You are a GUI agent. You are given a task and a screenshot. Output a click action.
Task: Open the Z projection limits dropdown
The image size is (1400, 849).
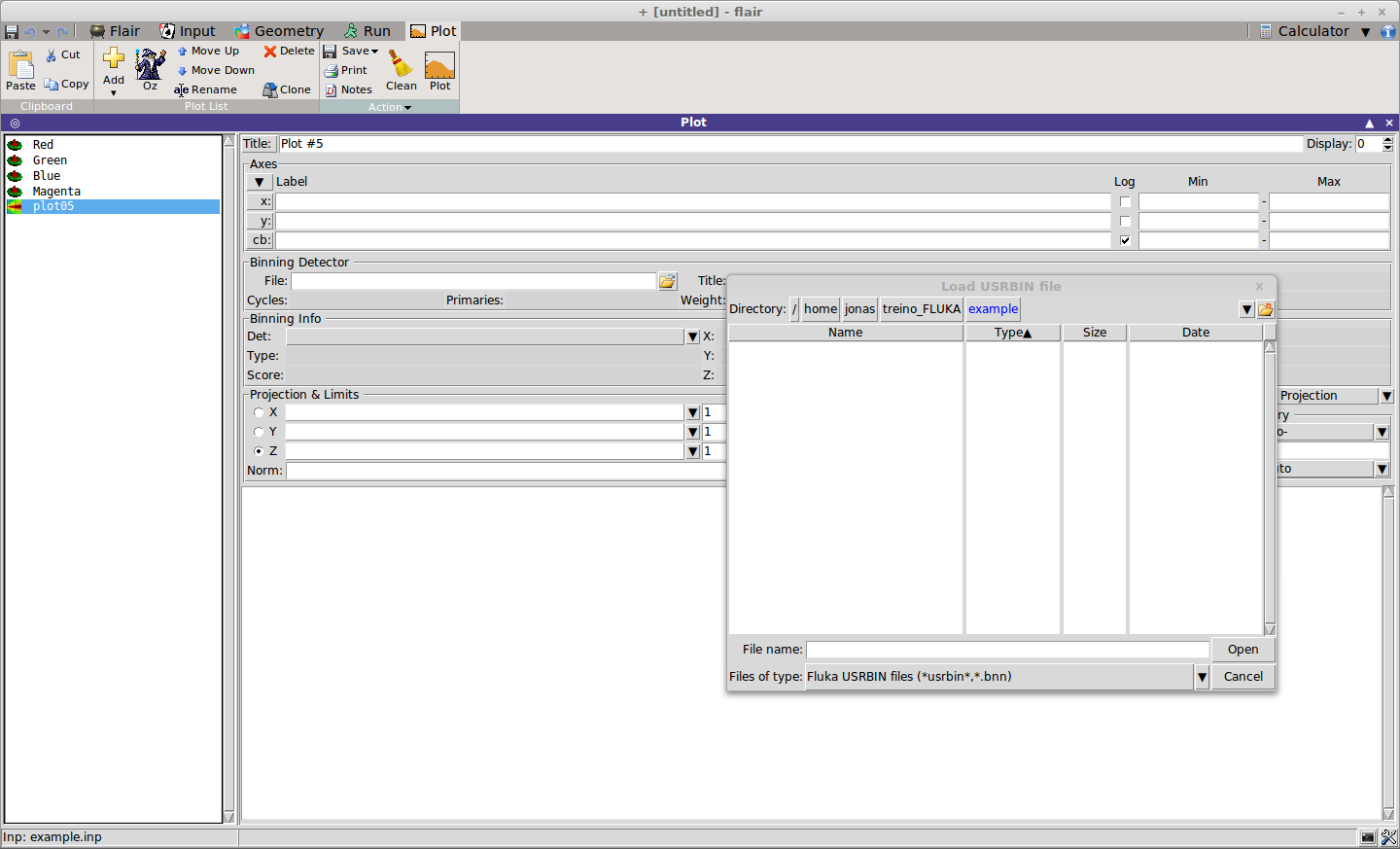pyautogui.click(x=692, y=451)
